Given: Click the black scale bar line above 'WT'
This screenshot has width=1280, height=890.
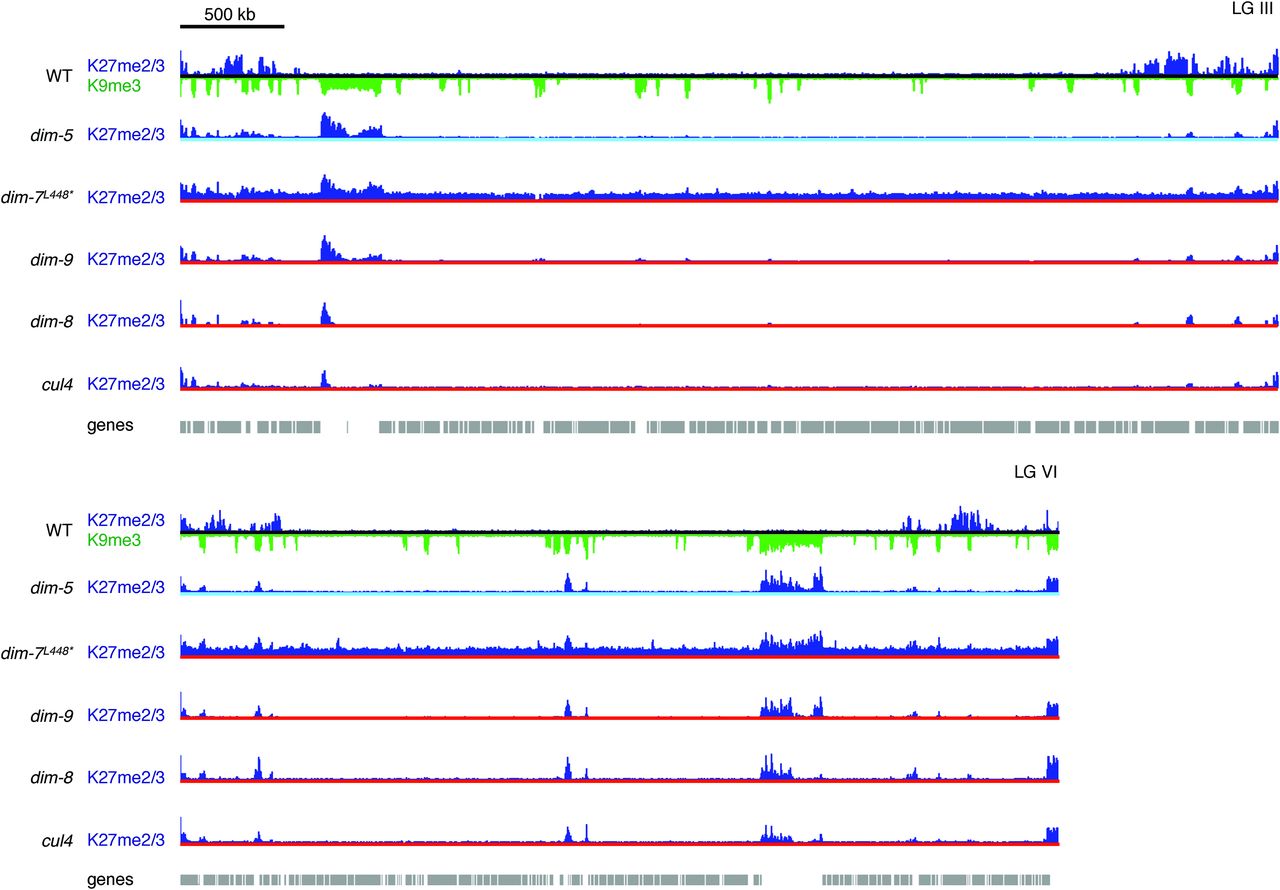Looking at the screenshot, I should click(232, 26).
